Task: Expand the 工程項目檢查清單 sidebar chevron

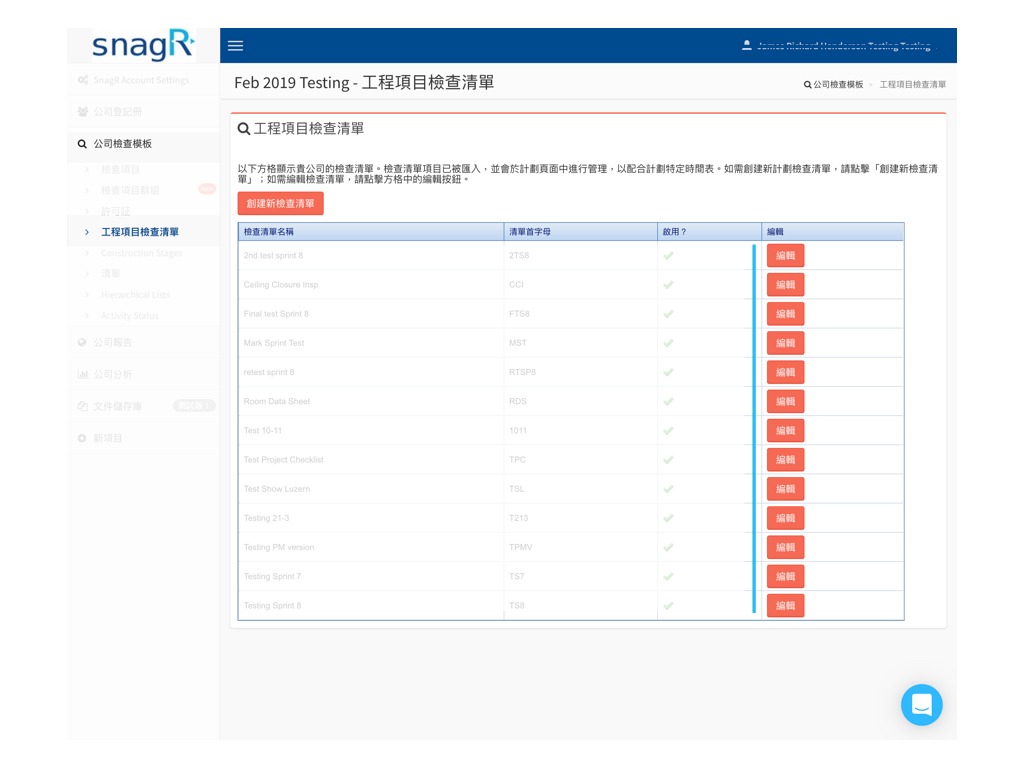Action: (x=87, y=232)
